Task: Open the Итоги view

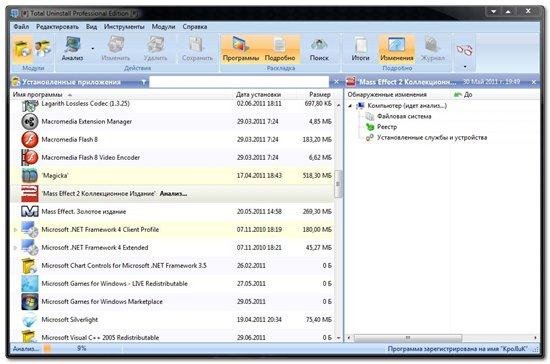Action: [x=360, y=49]
